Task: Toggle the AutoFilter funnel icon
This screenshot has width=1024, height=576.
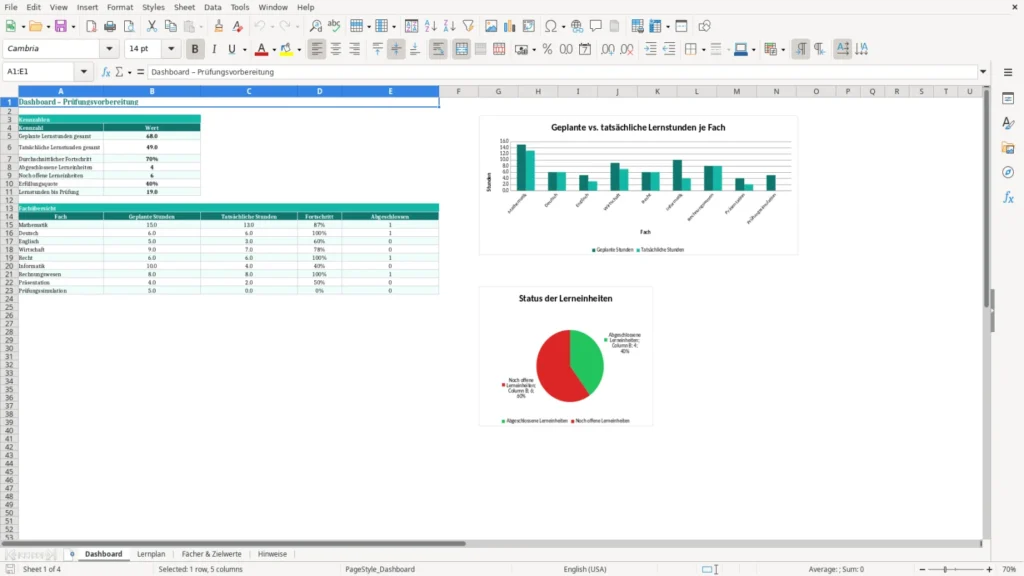Action: pyautogui.click(x=468, y=26)
